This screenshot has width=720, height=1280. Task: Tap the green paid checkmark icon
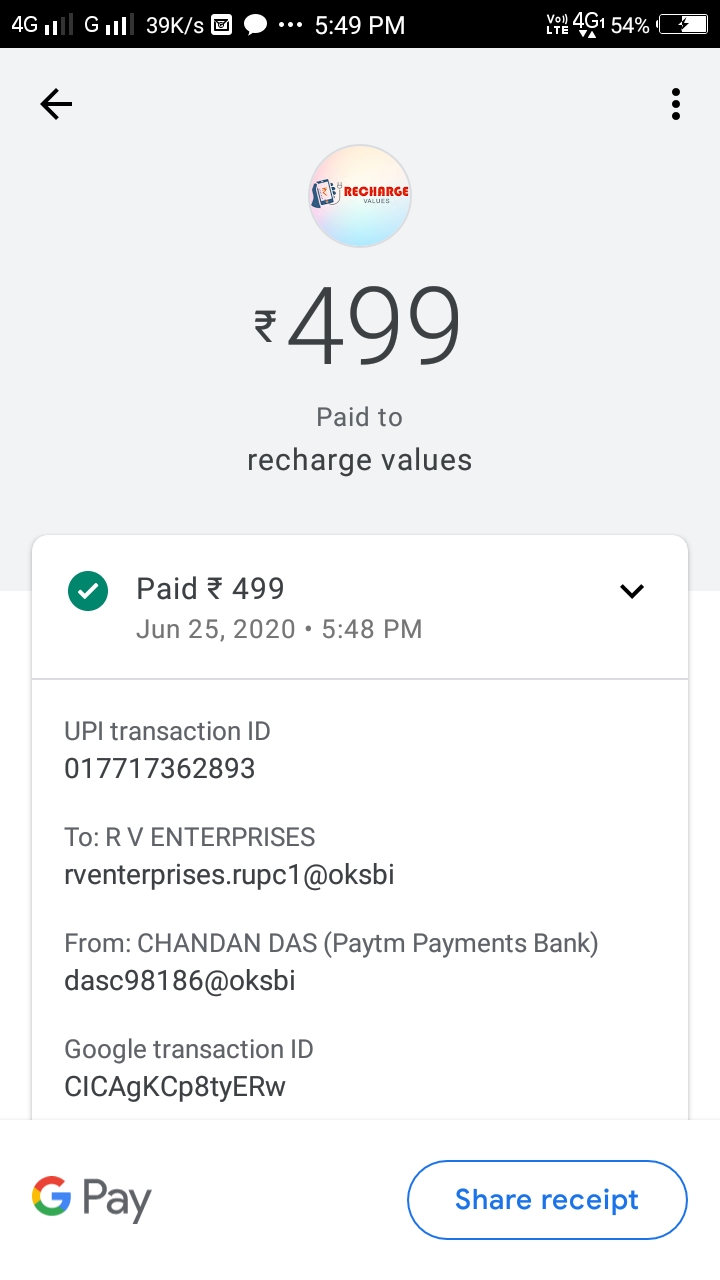pos(88,590)
